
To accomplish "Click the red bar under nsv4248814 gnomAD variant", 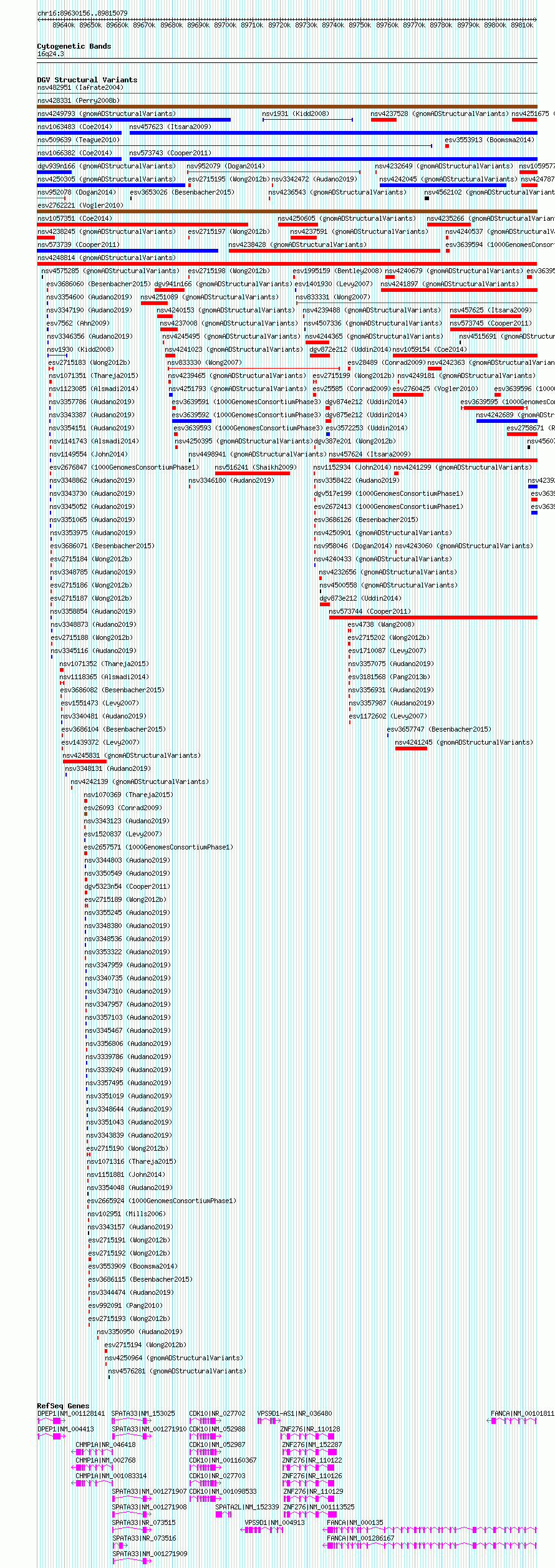I will tap(287, 264).
